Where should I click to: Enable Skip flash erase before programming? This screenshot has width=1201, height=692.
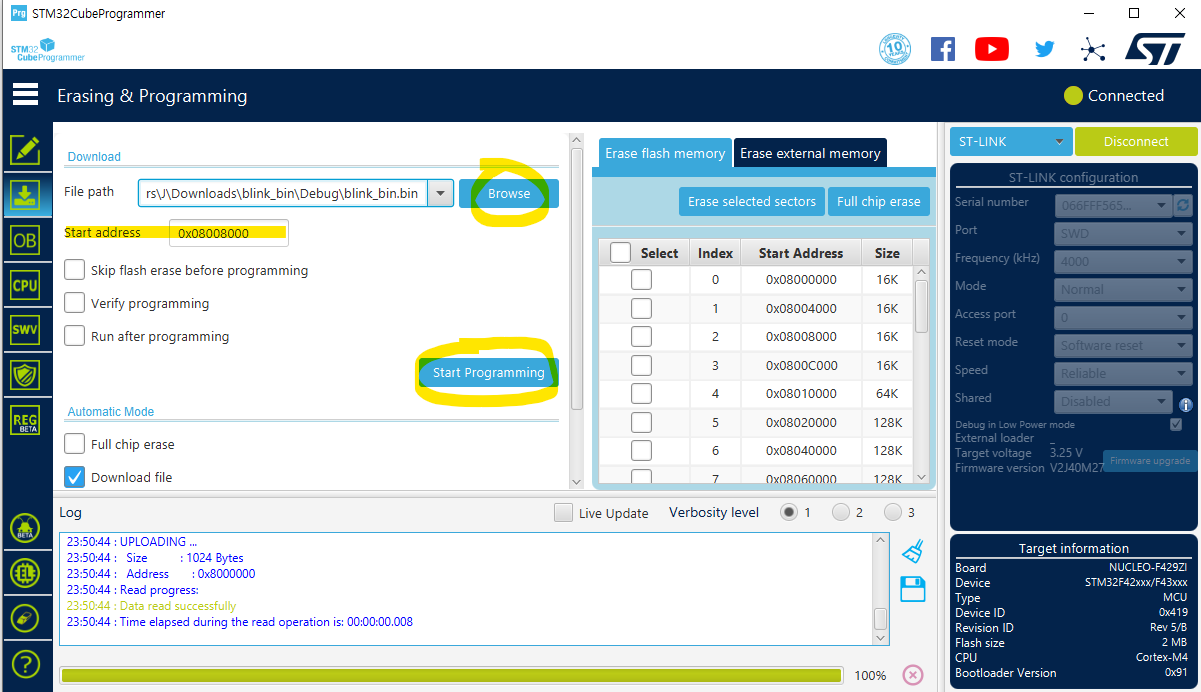coord(74,270)
